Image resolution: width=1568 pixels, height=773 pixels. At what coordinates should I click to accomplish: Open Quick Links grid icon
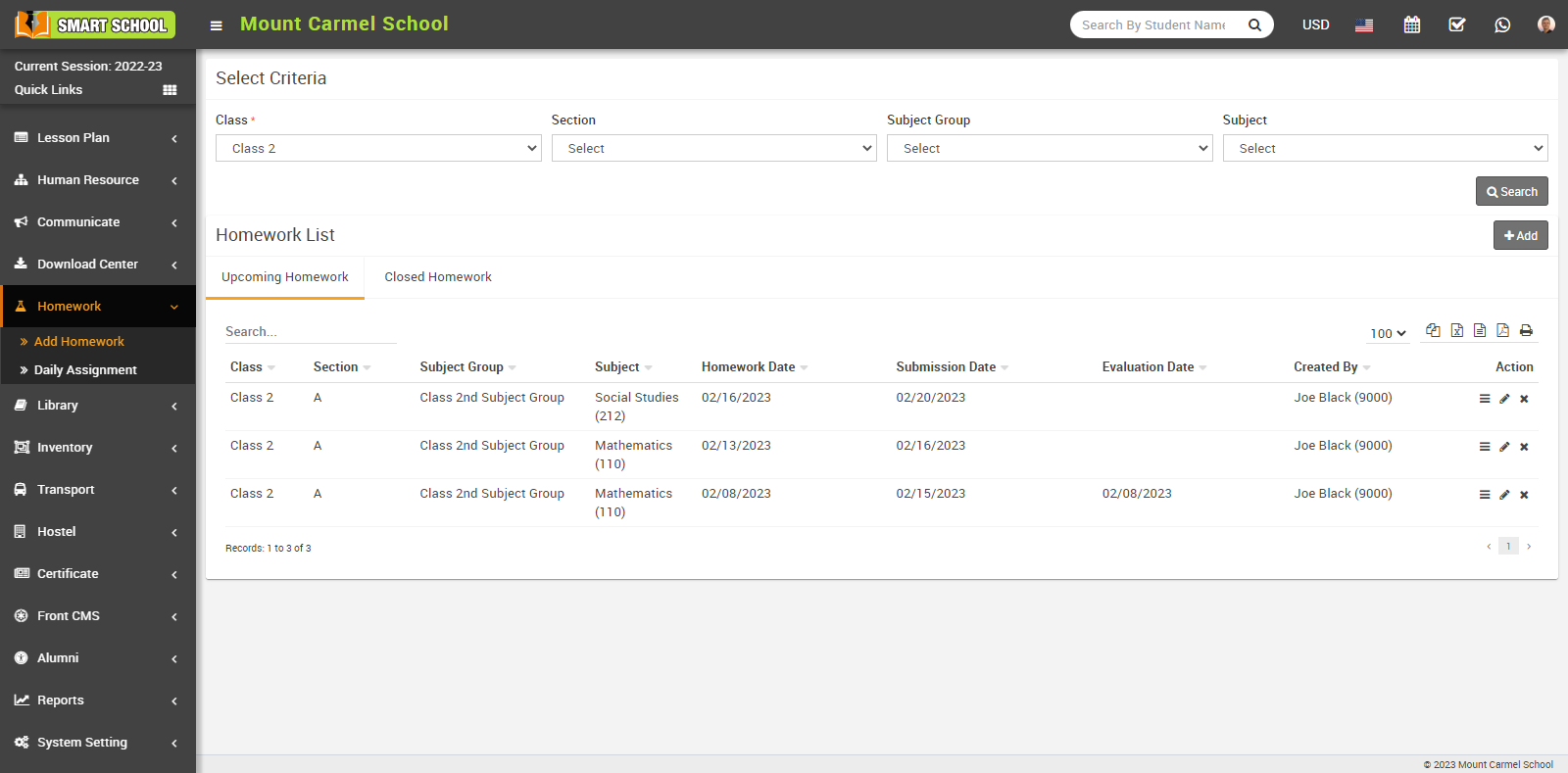click(170, 90)
